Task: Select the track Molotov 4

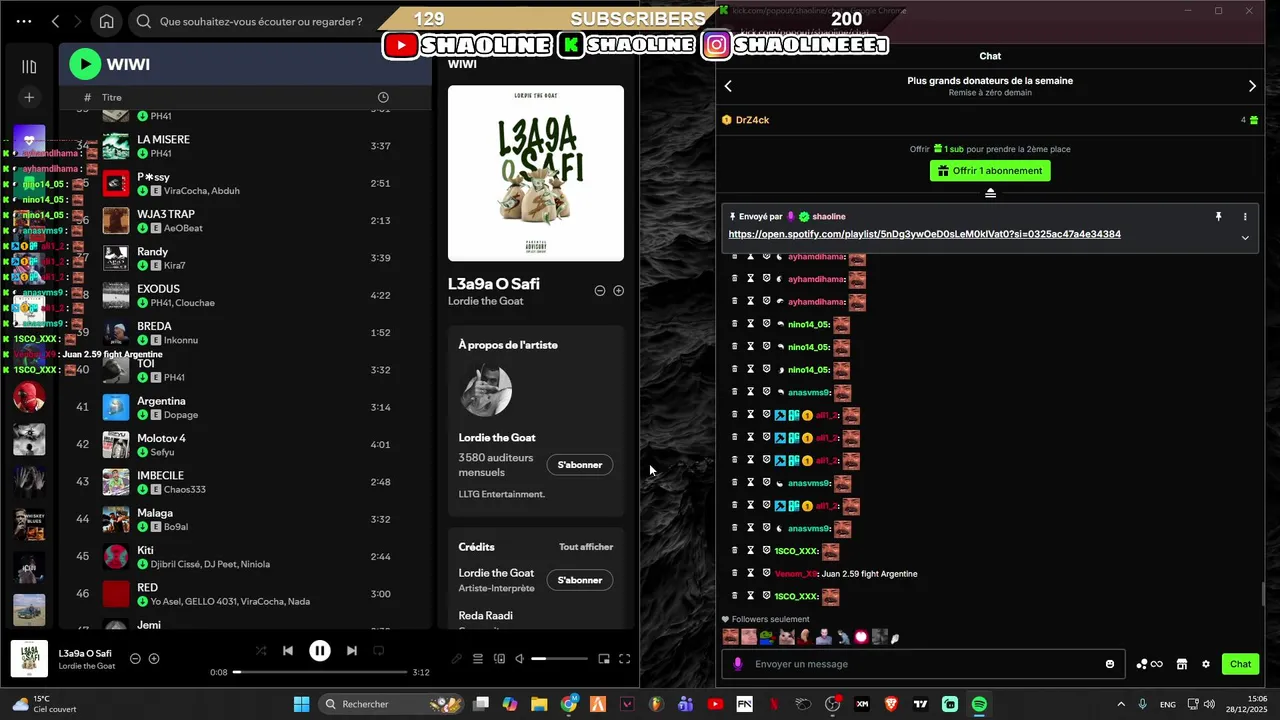Action: pyautogui.click(x=245, y=444)
